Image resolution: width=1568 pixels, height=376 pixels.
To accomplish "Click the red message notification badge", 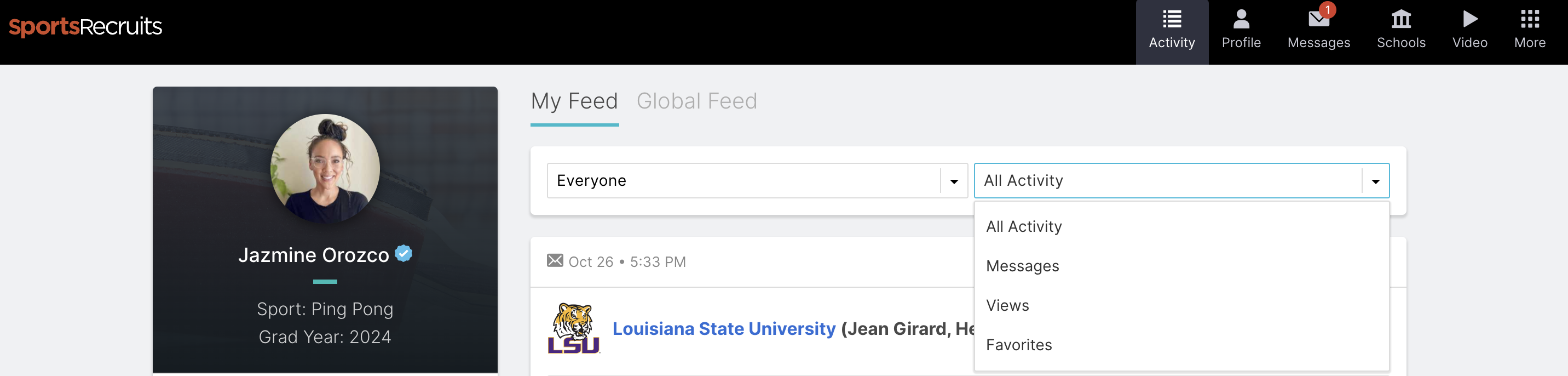I will click(1328, 10).
